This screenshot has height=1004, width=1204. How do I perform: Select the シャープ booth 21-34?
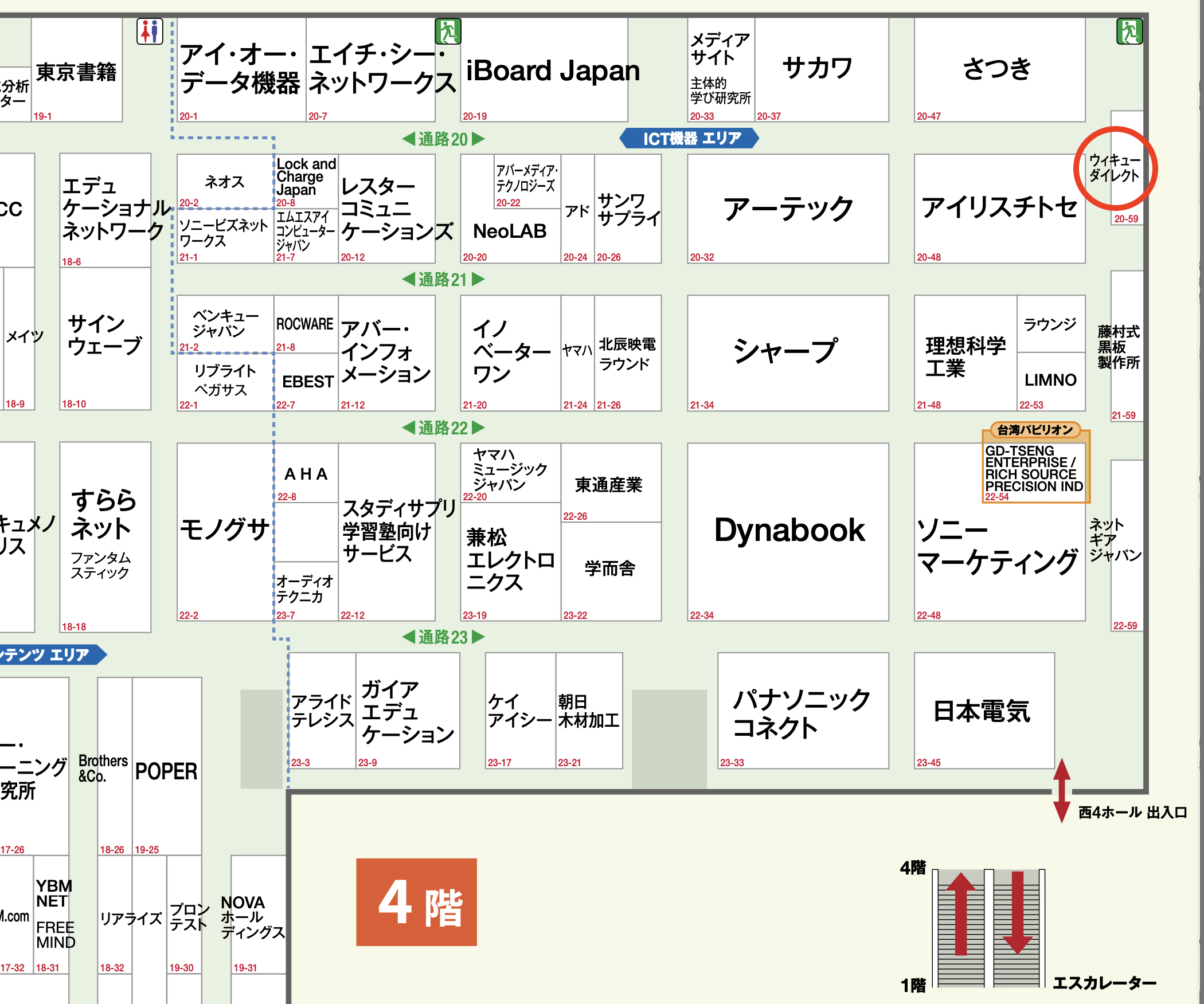[x=788, y=353]
